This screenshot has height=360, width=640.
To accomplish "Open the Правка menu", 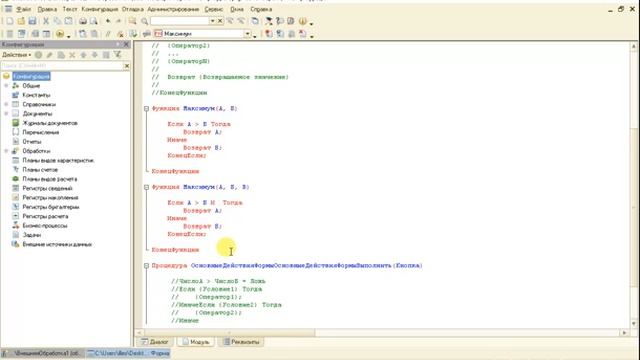I will click(x=47, y=9).
